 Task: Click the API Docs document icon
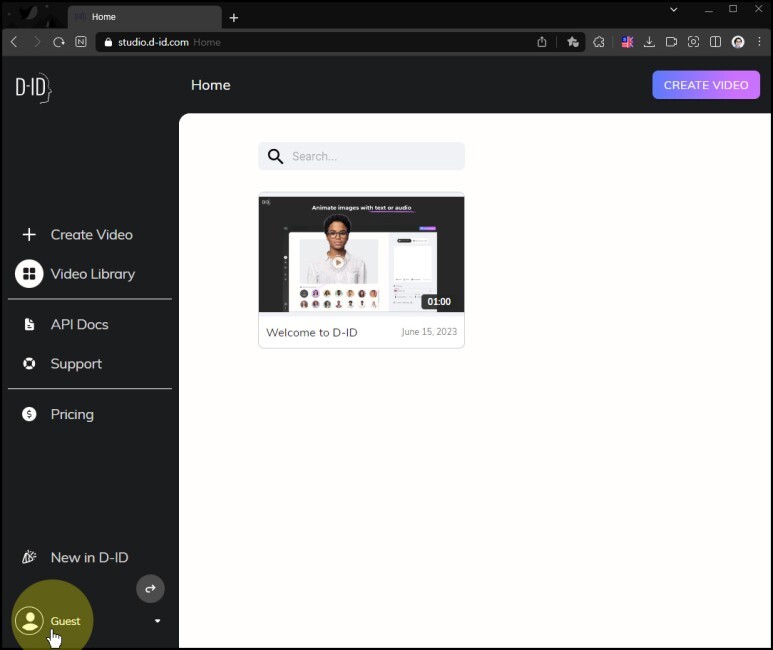pyautogui.click(x=29, y=324)
